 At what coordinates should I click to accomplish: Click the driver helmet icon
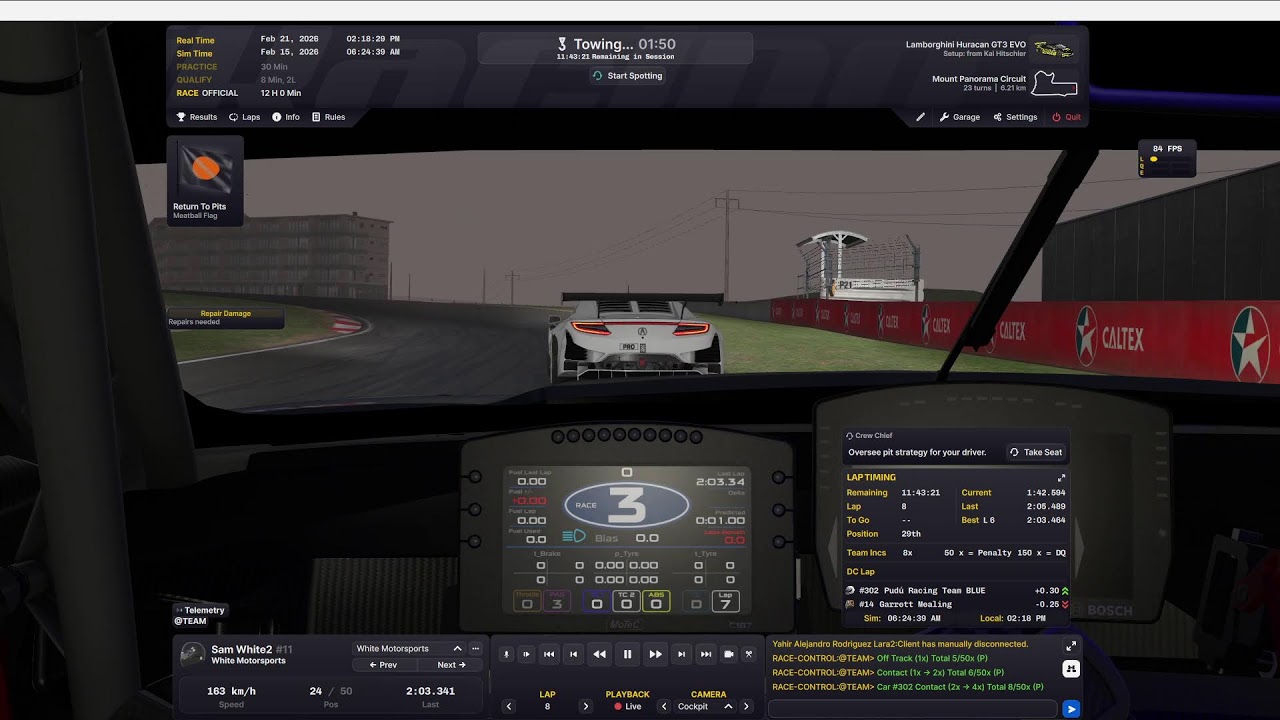[x=192, y=654]
